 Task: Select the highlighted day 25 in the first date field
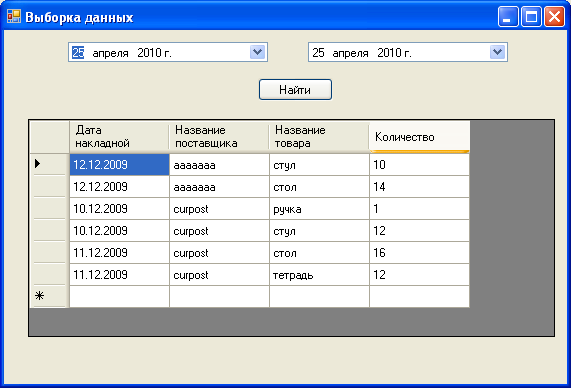pyautogui.click(x=78, y=52)
